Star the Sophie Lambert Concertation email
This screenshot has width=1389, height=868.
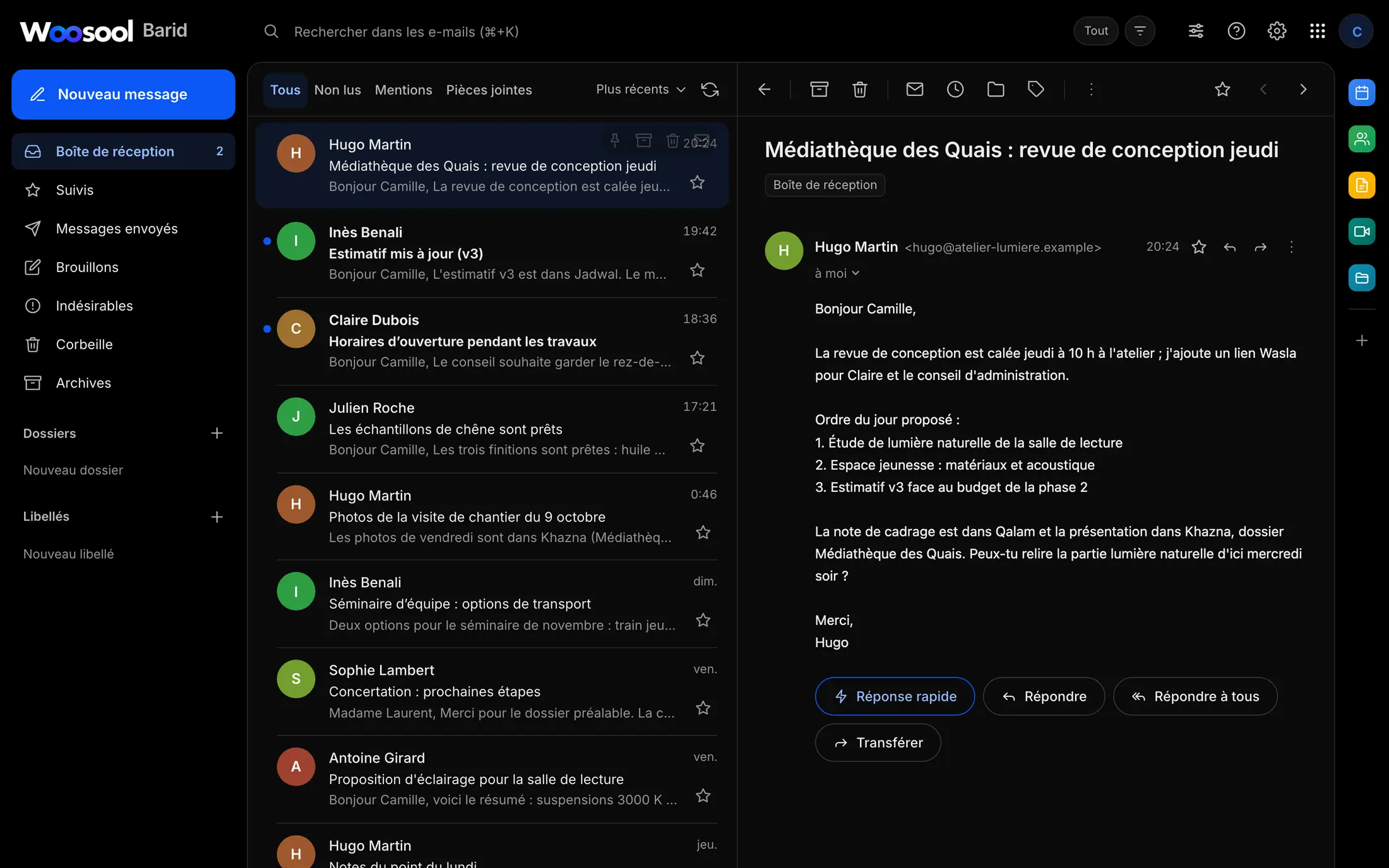(703, 708)
